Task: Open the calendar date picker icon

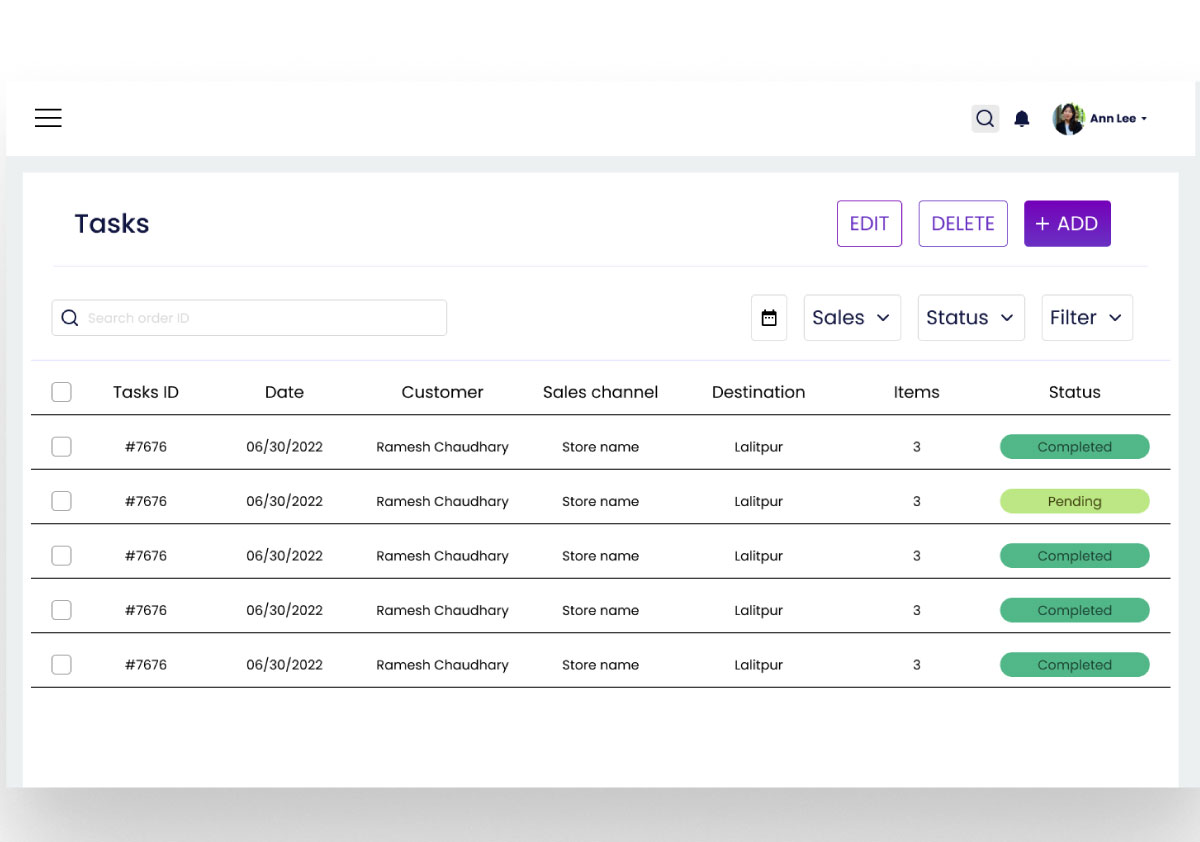Action: coord(769,318)
